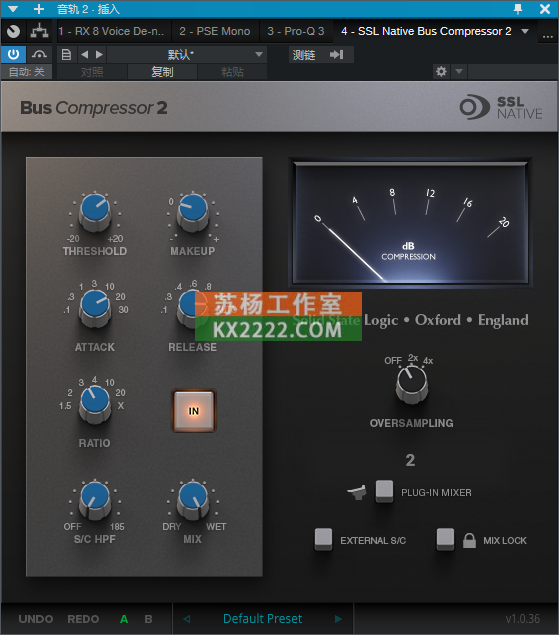
Task: Expand the insert tab list dropdown arrow
Action: tap(525, 31)
